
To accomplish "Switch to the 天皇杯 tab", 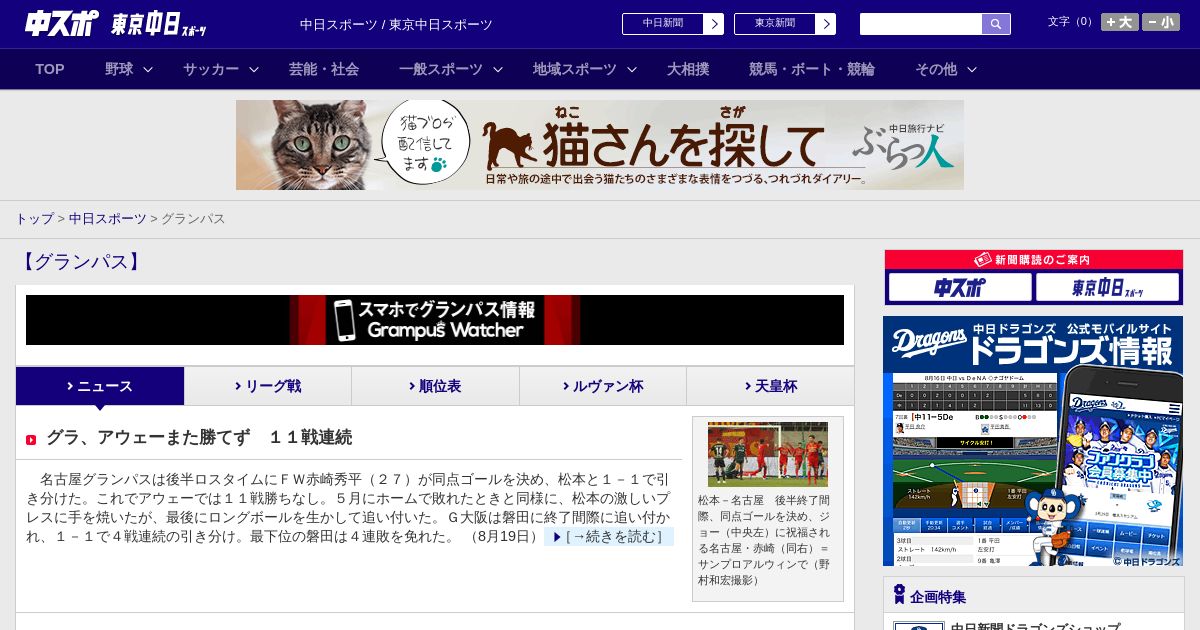I will [770, 386].
